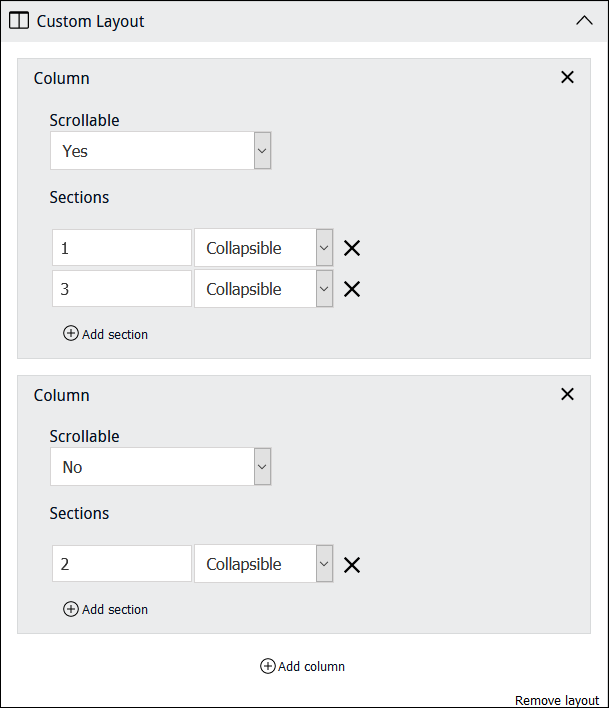Focus the section 3 input field
Screen dimensions: 609x708
122,289
